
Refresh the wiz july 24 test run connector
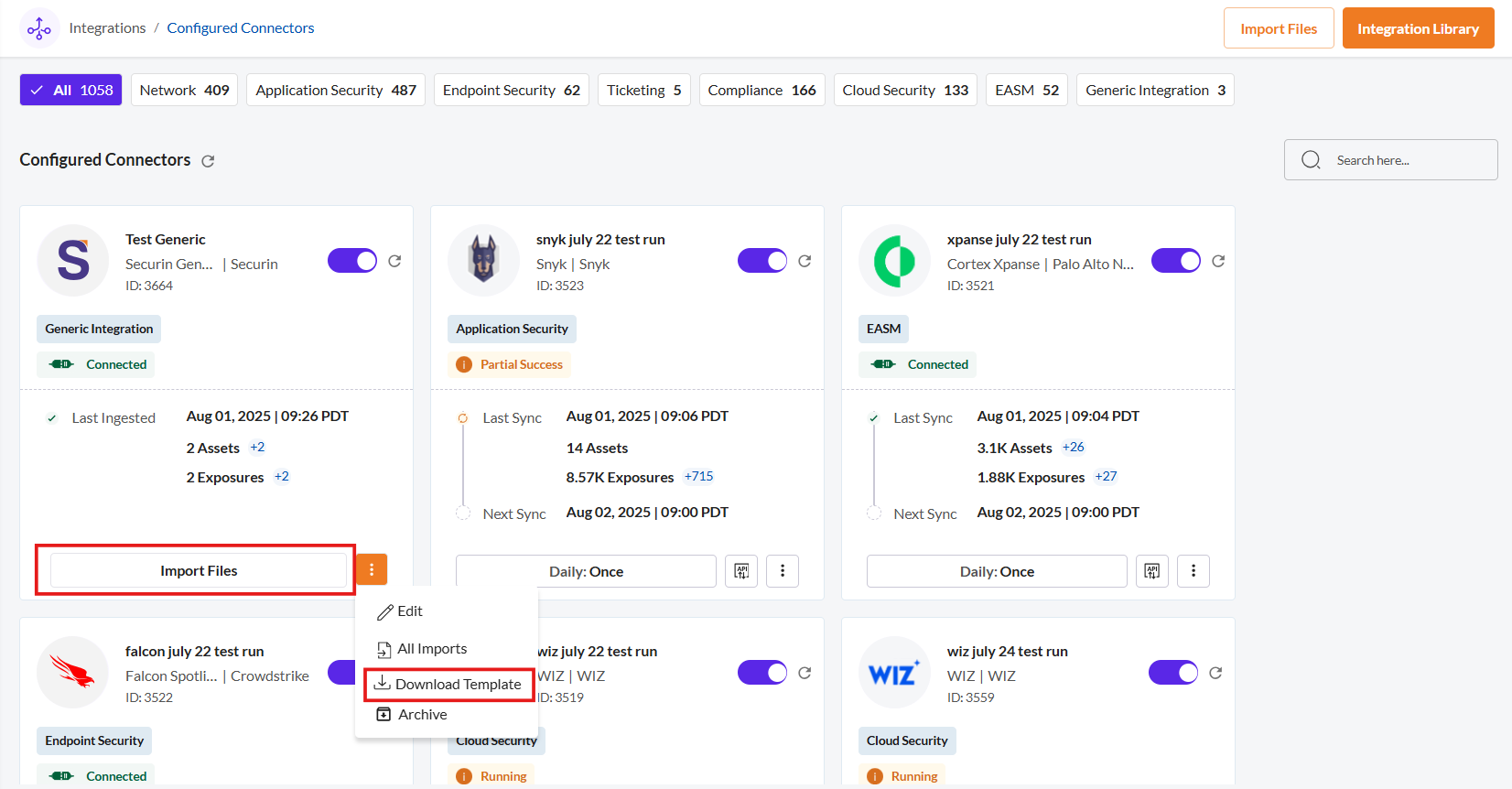coord(1215,673)
